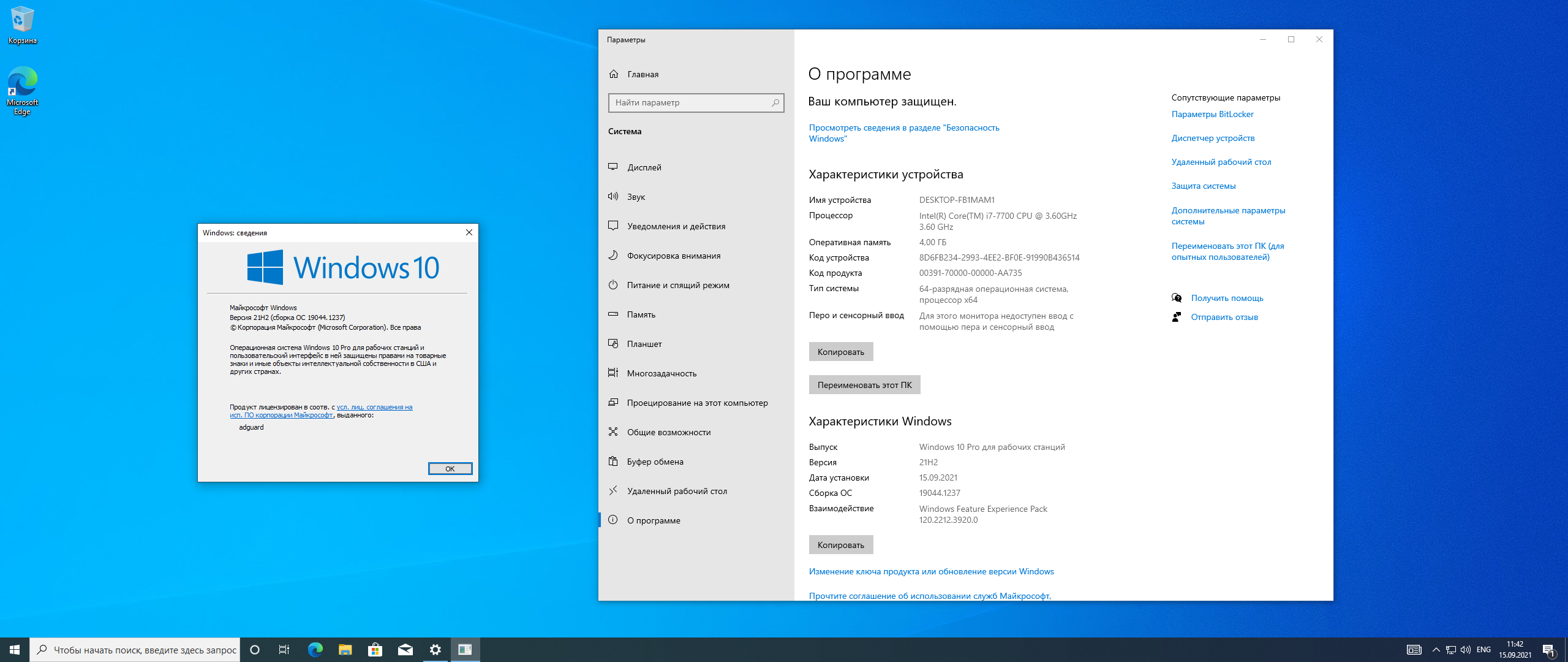Show hidden tray icons chevron
The image size is (1568, 662).
(1436, 650)
